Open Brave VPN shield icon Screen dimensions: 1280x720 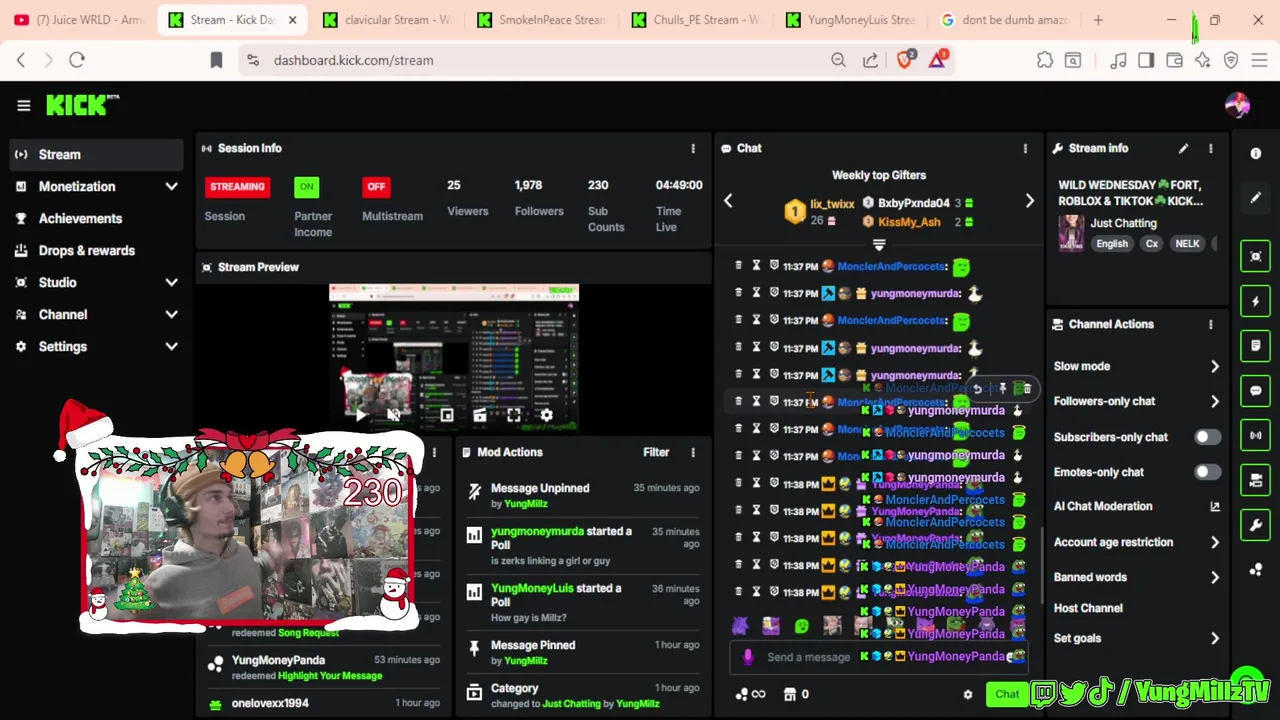click(x=1231, y=60)
